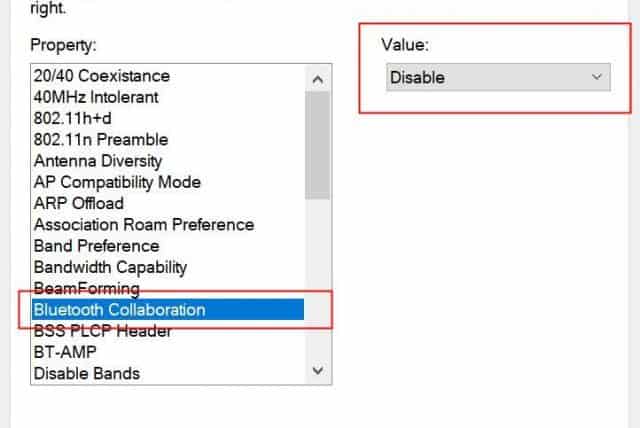Image resolution: width=640 pixels, height=428 pixels.
Task: Select 802.11n Preamble property
Action: click(101, 140)
